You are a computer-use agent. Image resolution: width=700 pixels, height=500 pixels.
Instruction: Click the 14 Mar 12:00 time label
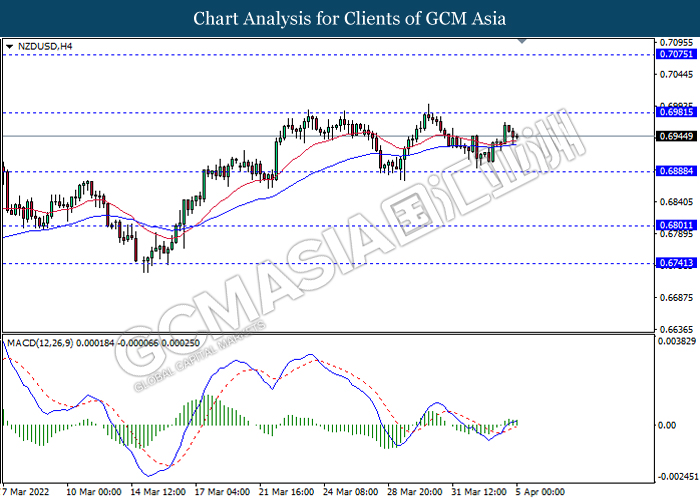[x=158, y=492]
